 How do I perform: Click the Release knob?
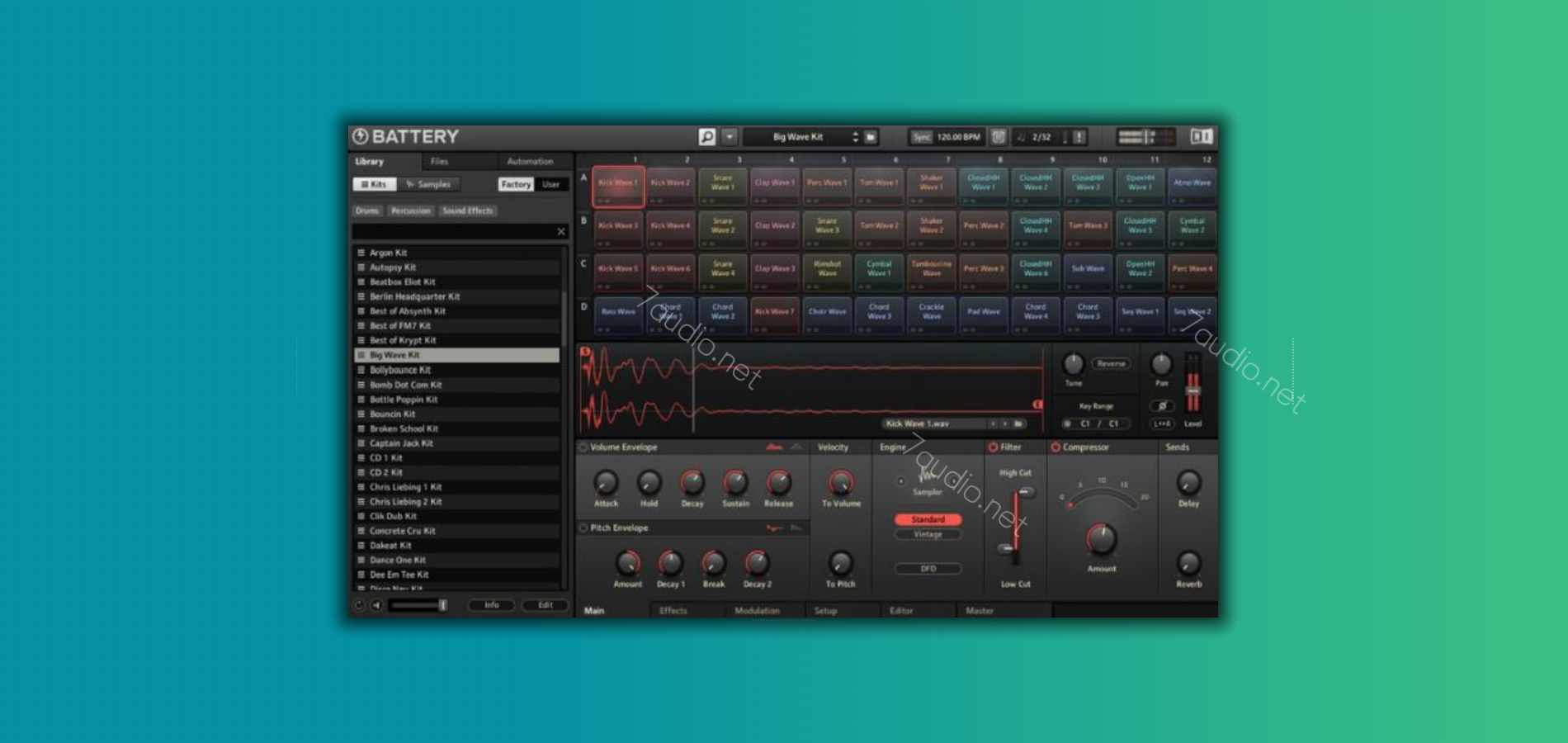coord(778,483)
